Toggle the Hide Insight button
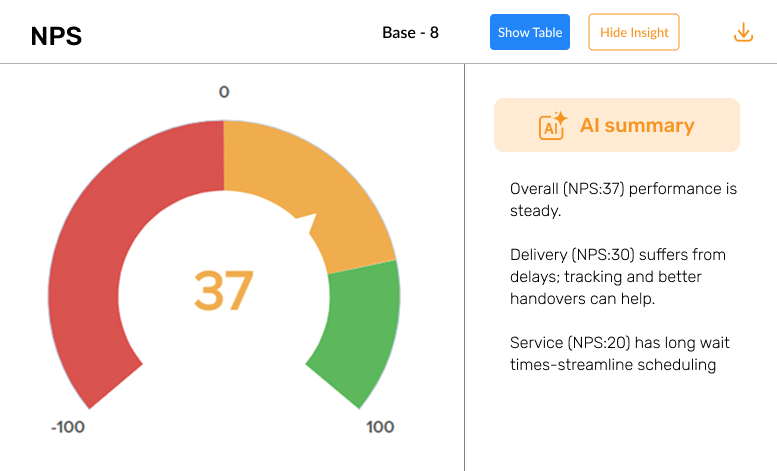777x471 pixels. (633, 32)
